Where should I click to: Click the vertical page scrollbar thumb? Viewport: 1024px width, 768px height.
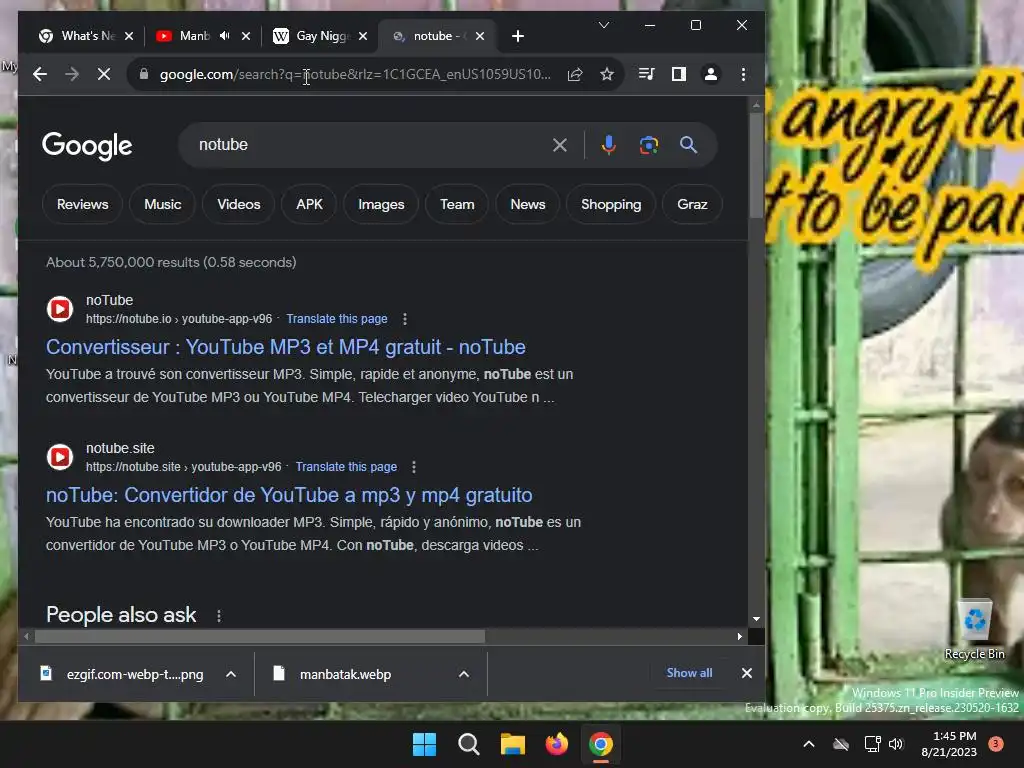[x=756, y=165]
